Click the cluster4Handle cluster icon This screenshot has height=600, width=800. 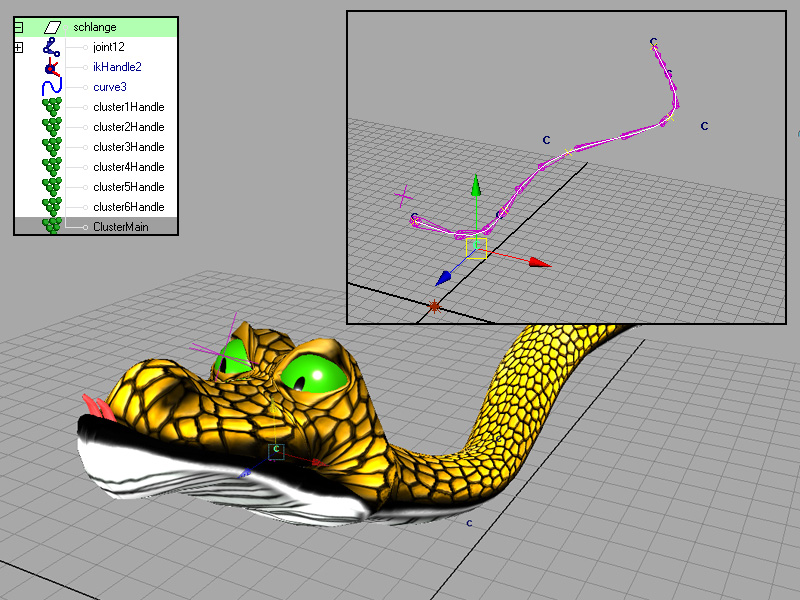click(x=52, y=167)
